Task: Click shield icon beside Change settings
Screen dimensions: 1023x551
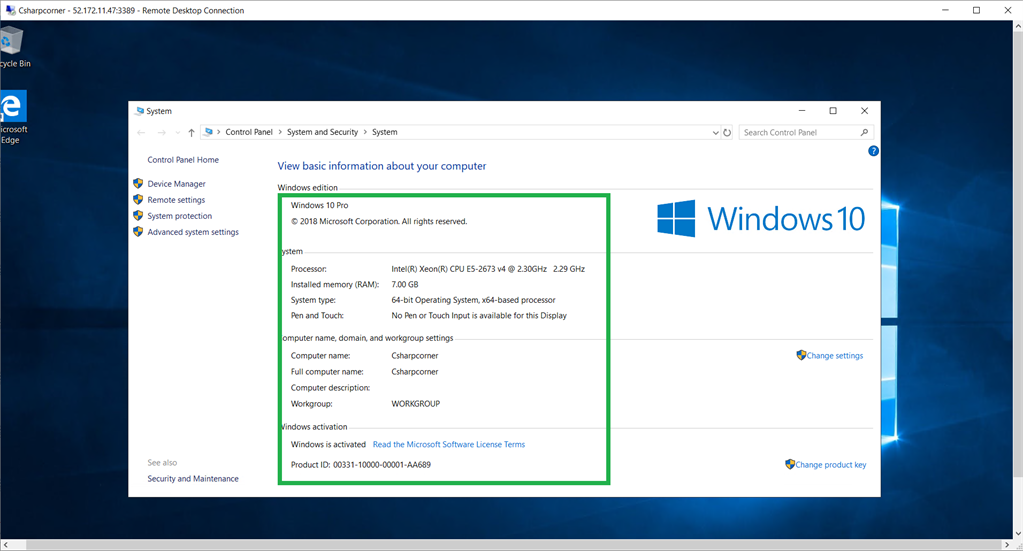Action: [x=801, y=355]
